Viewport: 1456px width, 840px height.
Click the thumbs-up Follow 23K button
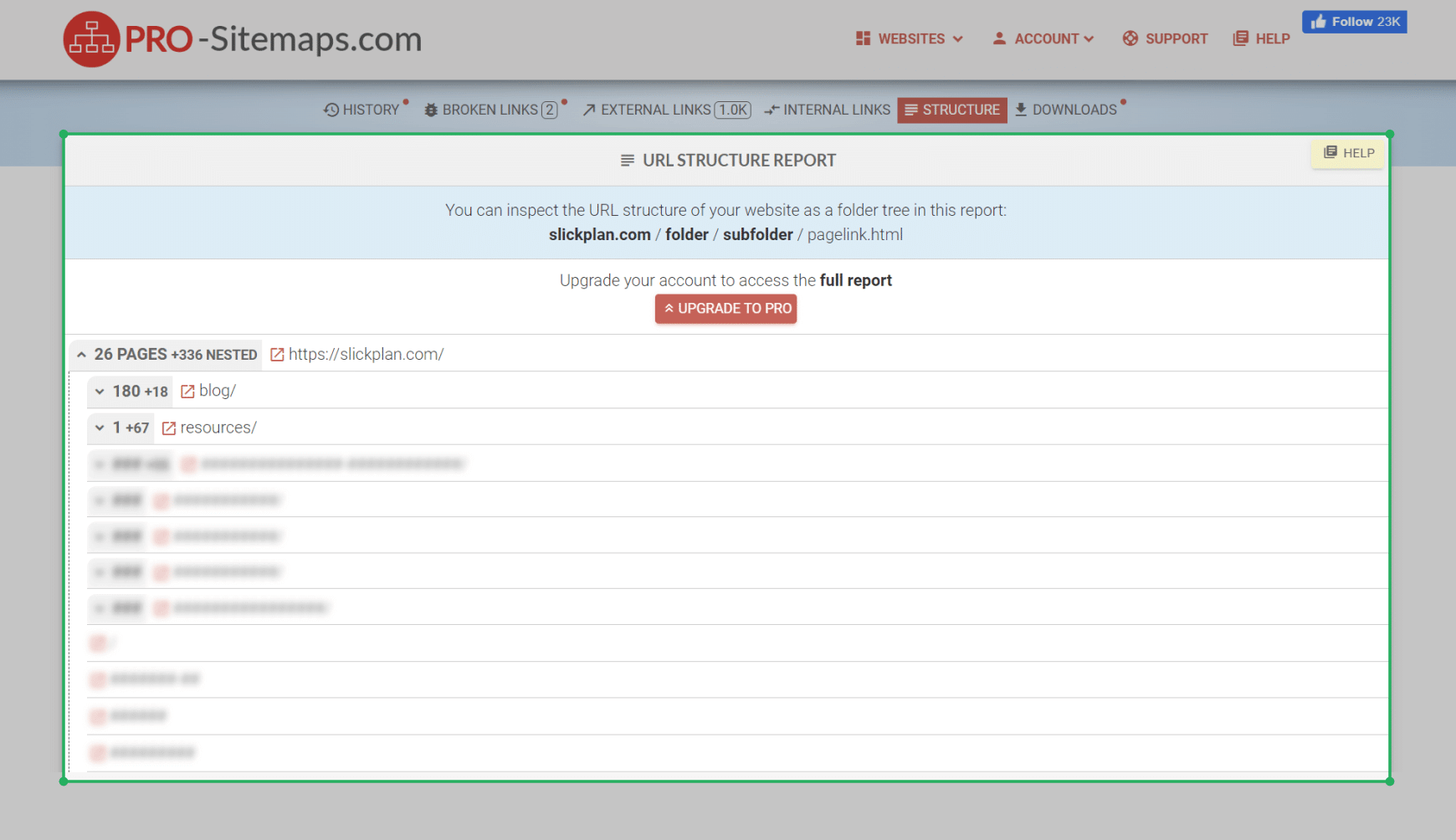coord(1354,22)
